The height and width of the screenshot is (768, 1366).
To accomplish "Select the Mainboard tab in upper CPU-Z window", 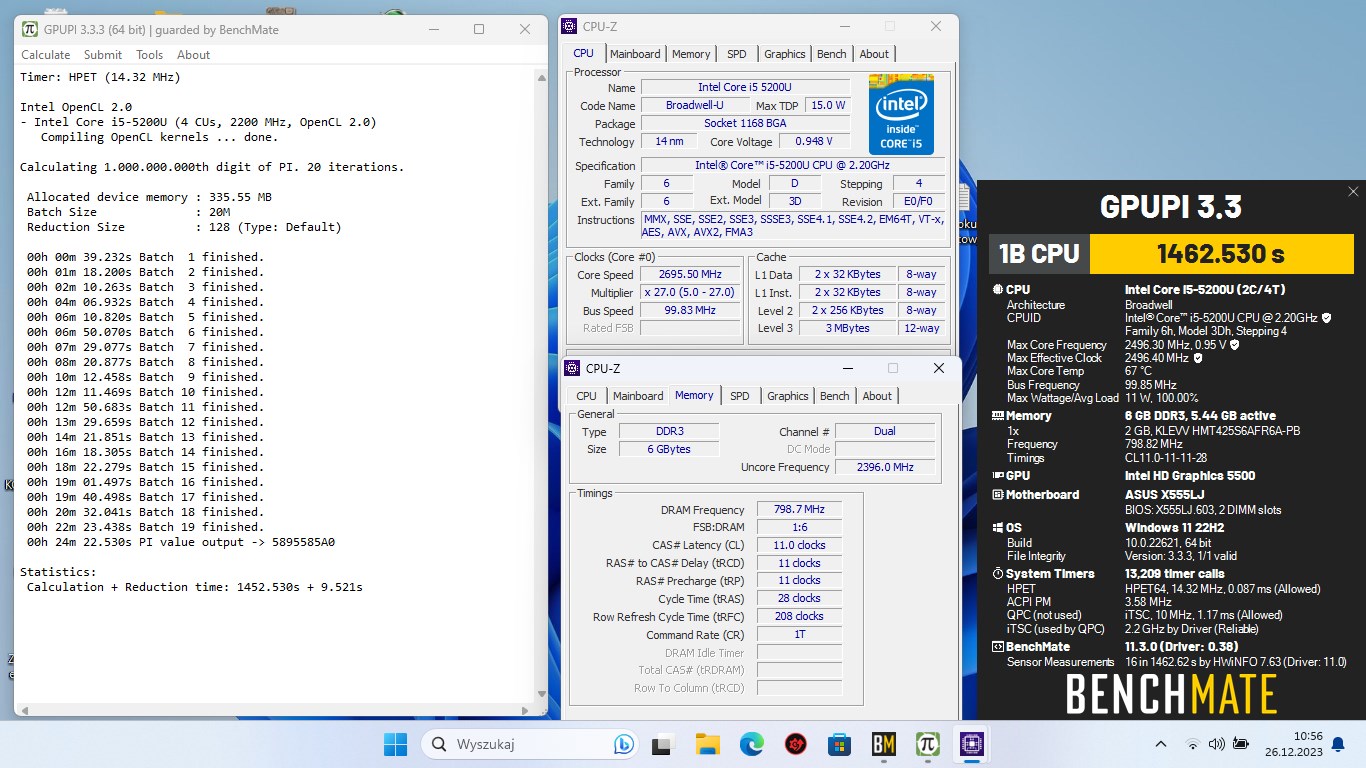I will 635,54.
